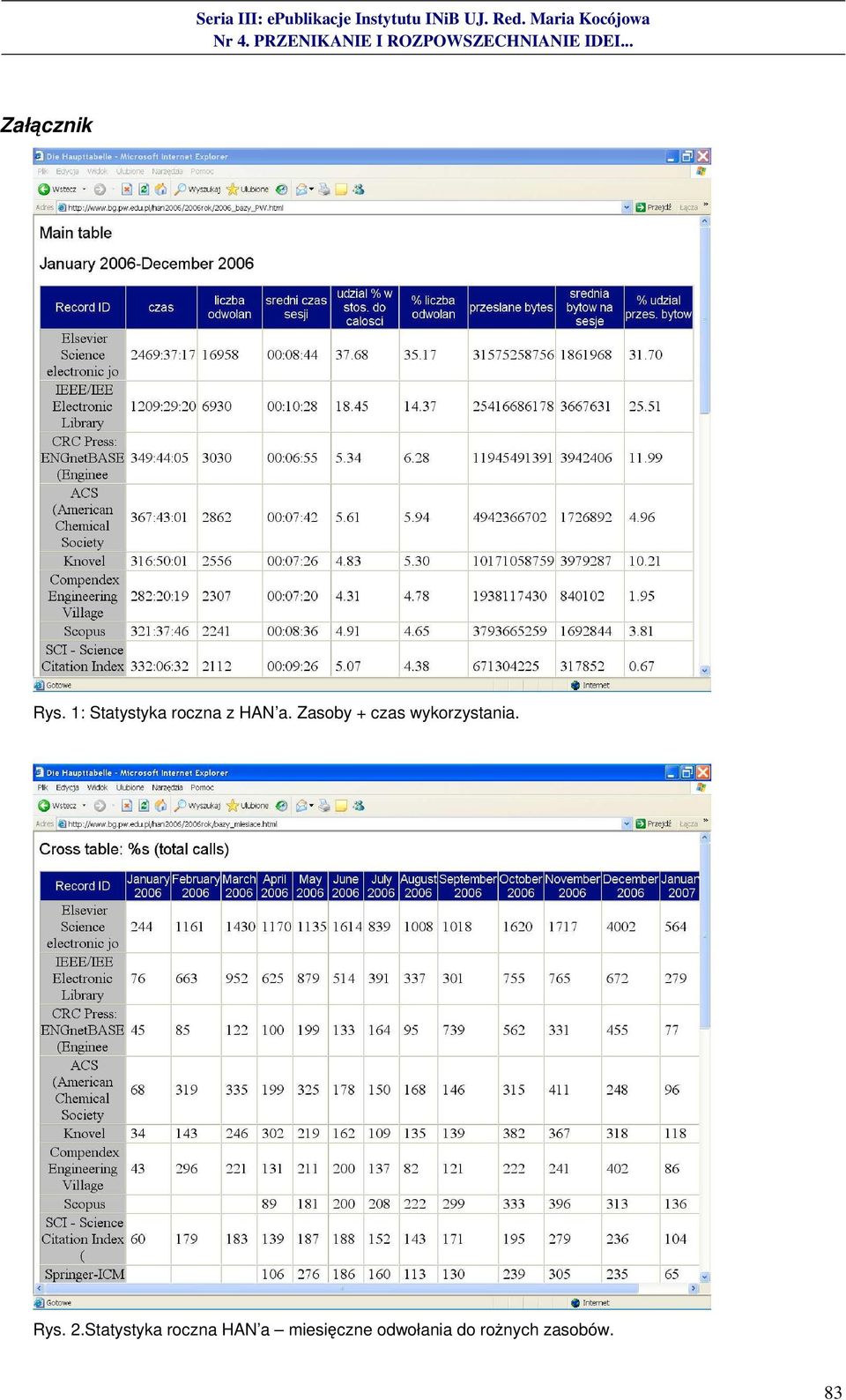Click Przejdź go button in Main table window
Screen dimensions: 846x1400
653,208
